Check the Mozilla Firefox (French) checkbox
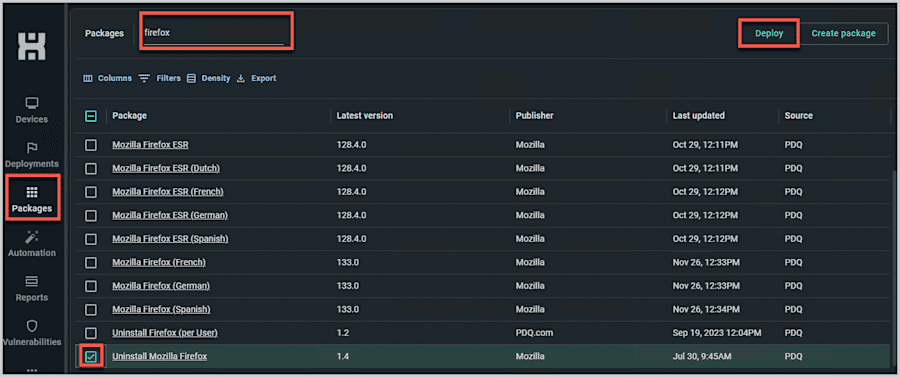Image resolution: width=900 pixels, height=377 pixels. tap(91, 262)
